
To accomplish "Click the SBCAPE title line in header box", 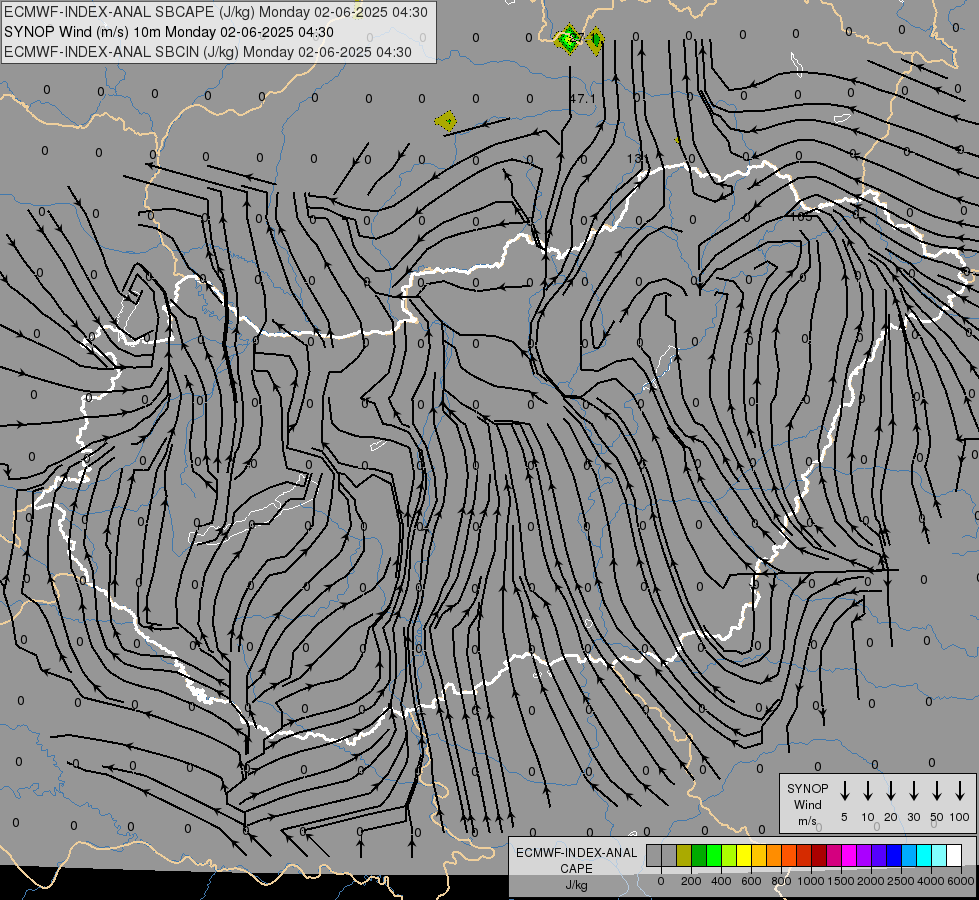I will tap(216, 12).
